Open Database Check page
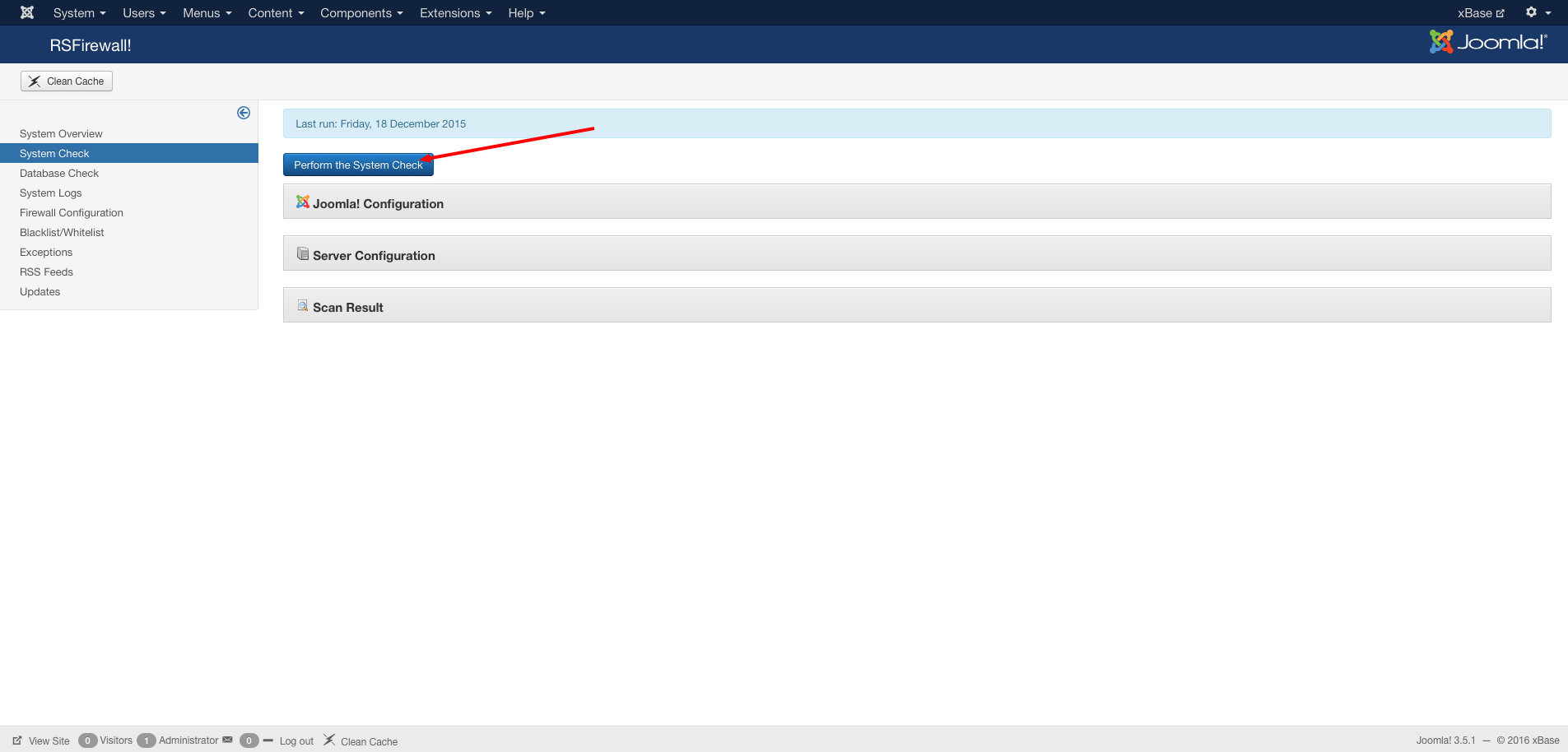 coord(59,173)
